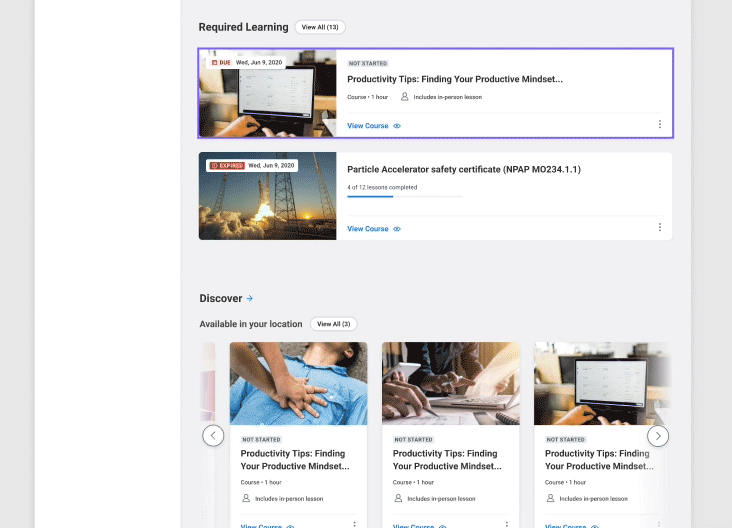Screen dimensions: 732x528
Task: Click the CPR chest compression thumbnail
Action: coord(298,383)
